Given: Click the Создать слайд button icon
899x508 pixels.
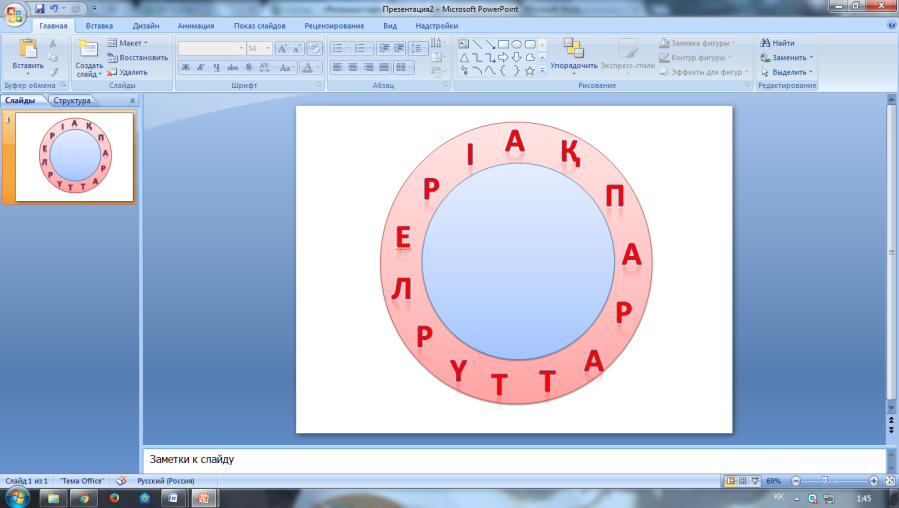Looking at the screenshot, I should [x=88, y=50].
